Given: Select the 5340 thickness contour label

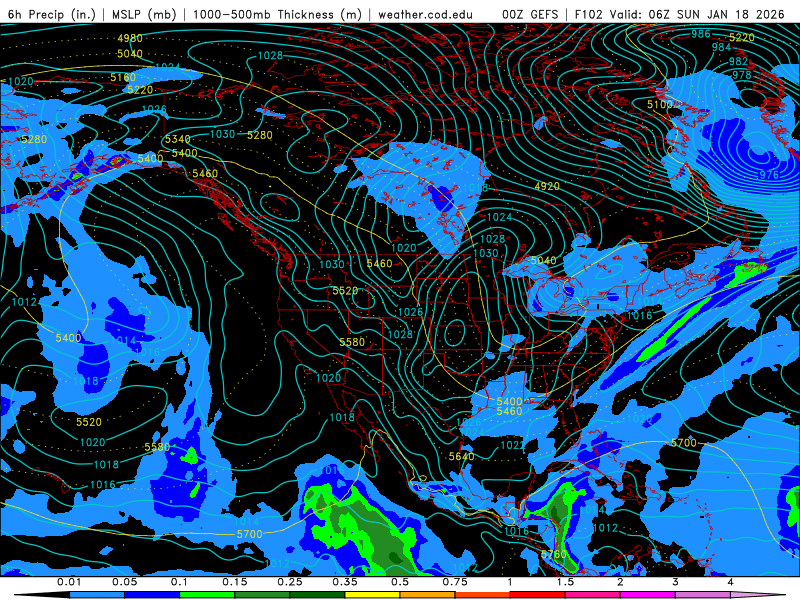Looking at the screenshot, I should click(178, 139).
